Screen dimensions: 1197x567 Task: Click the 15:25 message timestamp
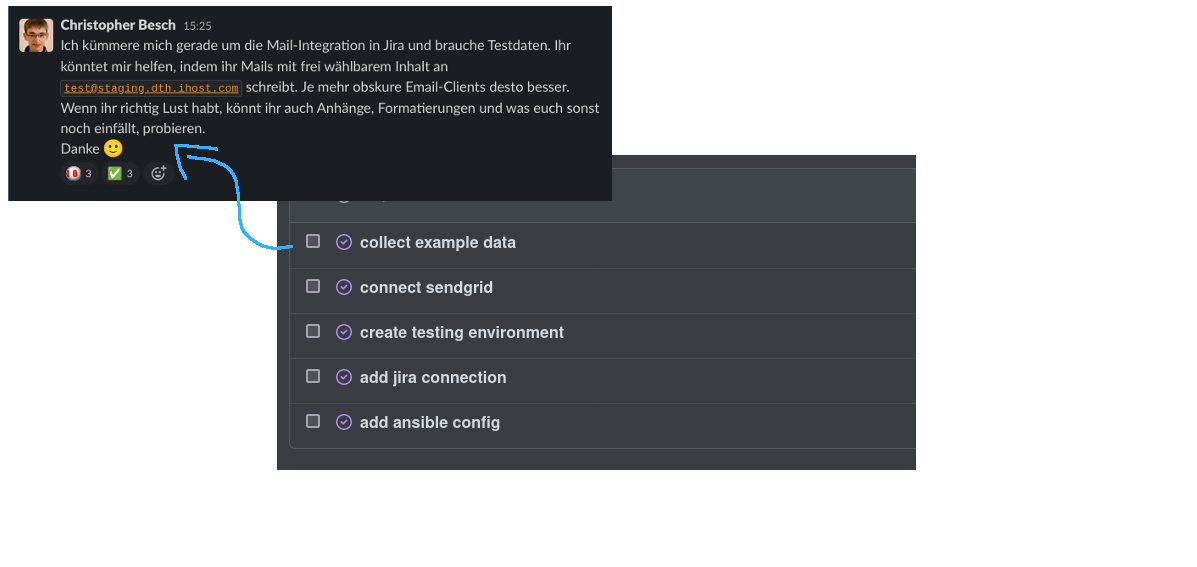197,26
